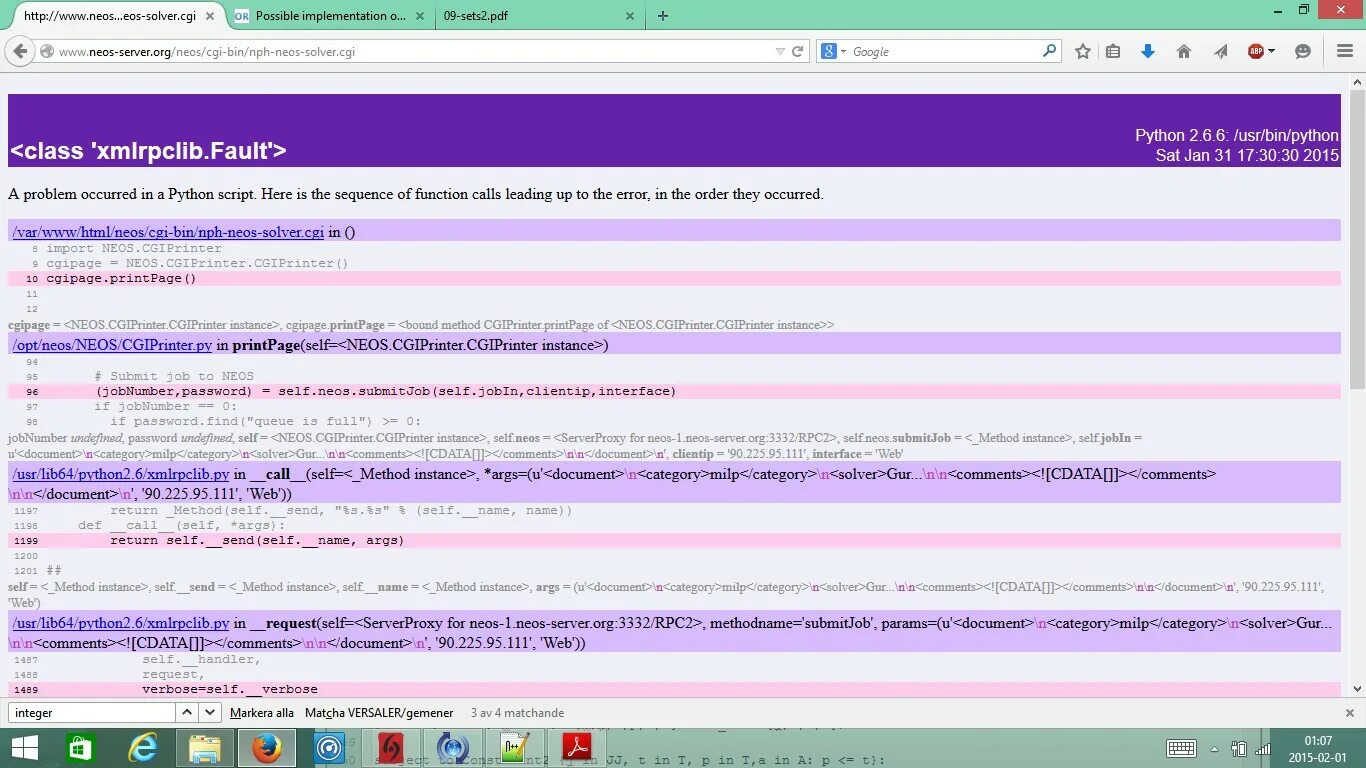Image resolution: width=1366 pixels, height=768 pixels.
Task: Click the Firefox taskbar icon
Action: (267, 748)
